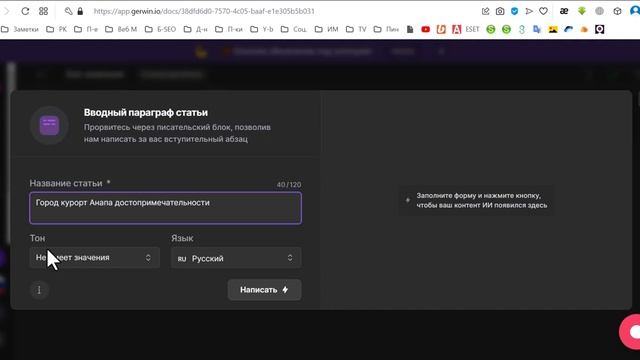Open the ESET bookmark
The width and height of the screenshot is (640, 360).
tap(472, 29)
